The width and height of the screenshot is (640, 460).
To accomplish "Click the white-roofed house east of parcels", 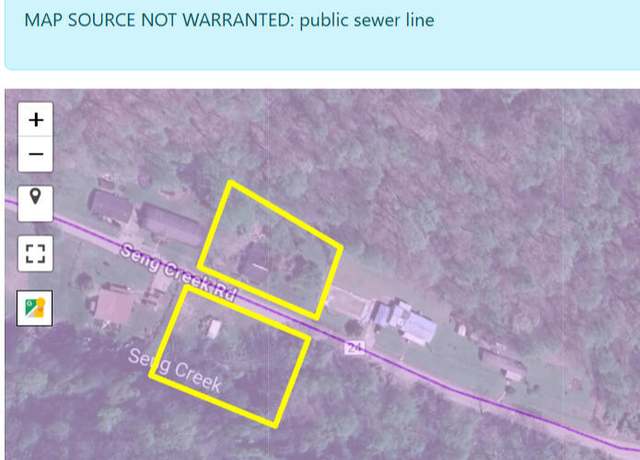I will pyautogui.click(x=404, y=321).
